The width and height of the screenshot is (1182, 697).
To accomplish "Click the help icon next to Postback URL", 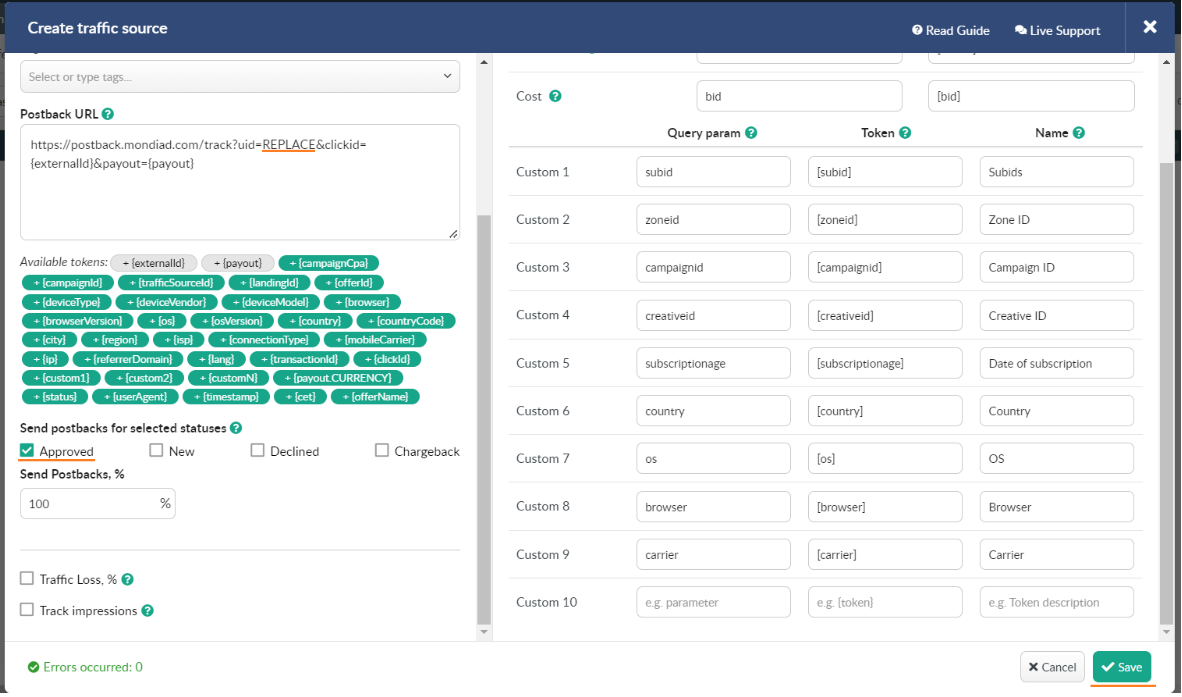I will (108, 115).
